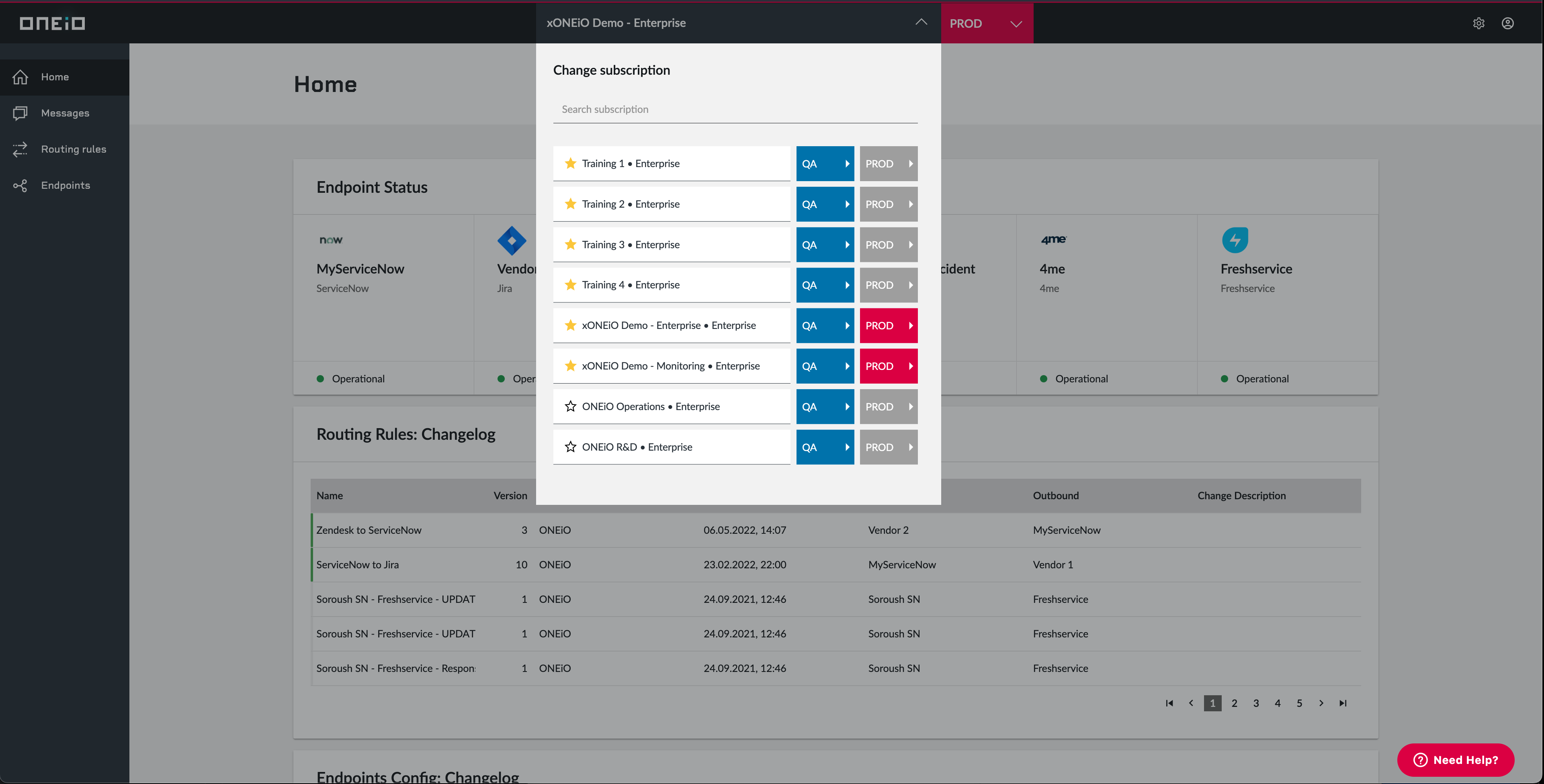Click the Name column header
The width and height of the screenshot is (1544, 784).
click(x=330, y=495)
